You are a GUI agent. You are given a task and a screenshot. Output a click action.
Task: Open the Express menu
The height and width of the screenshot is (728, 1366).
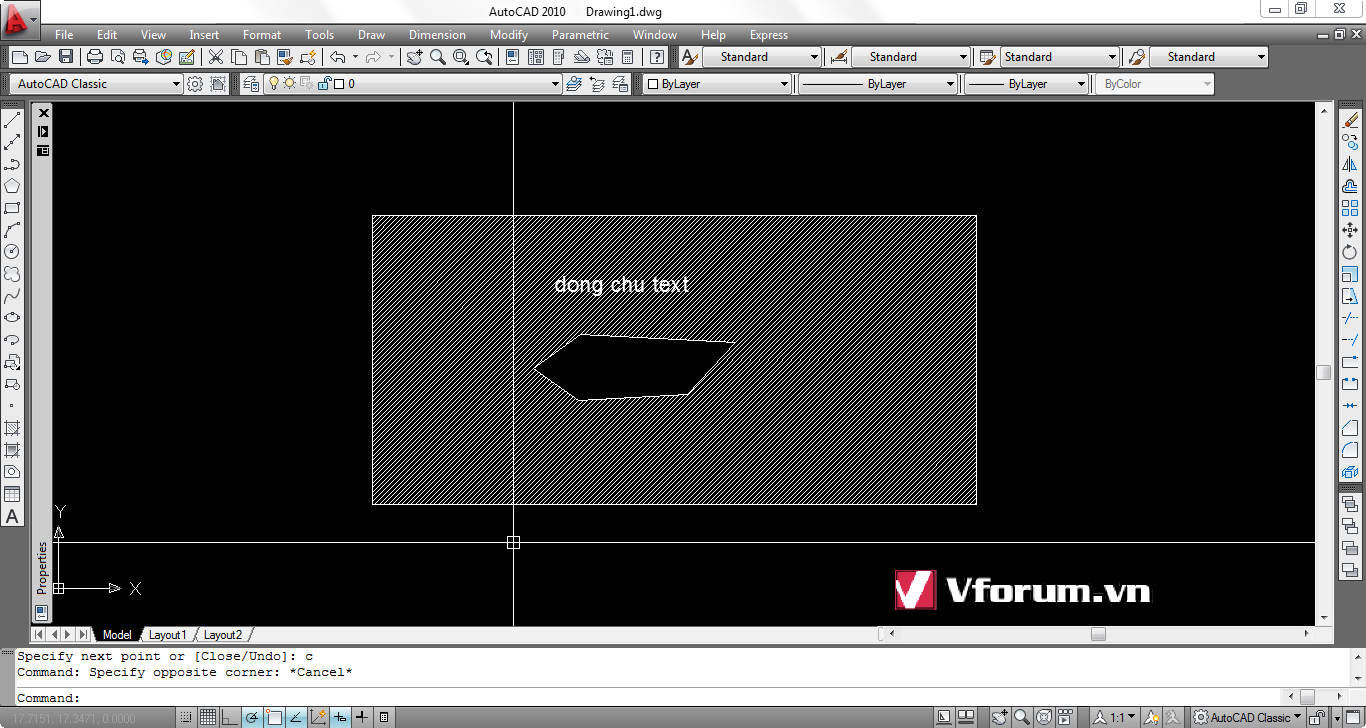pos(769,35)
